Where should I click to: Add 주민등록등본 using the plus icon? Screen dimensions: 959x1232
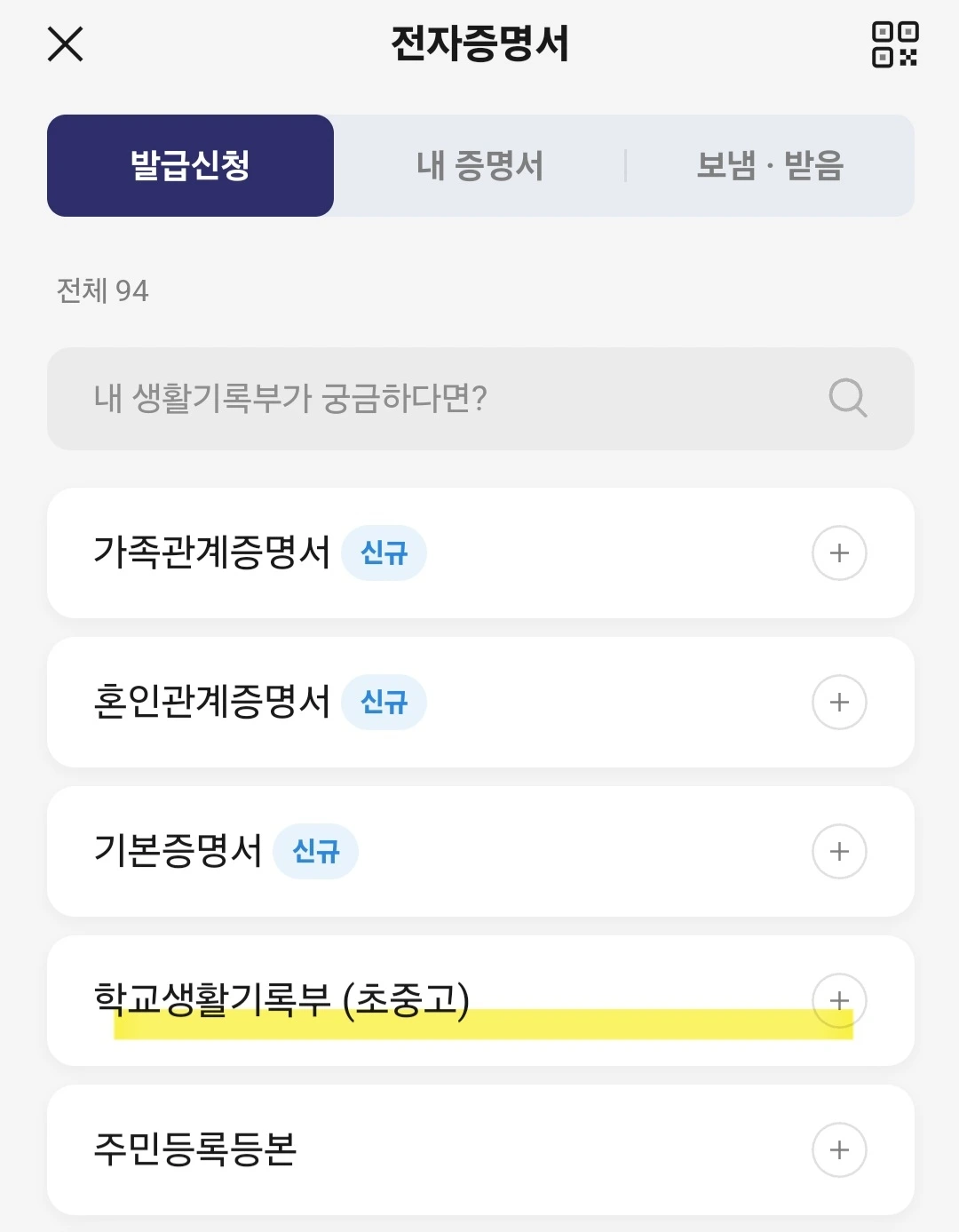[839, 1149]
